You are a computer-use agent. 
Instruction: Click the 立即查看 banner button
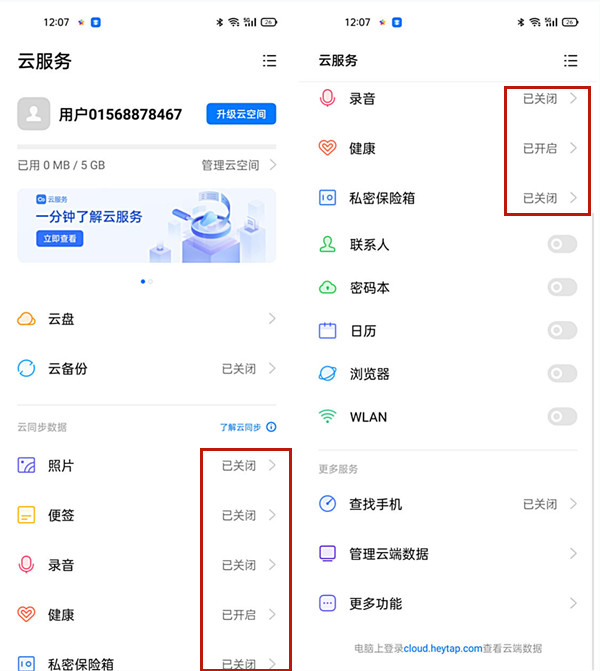(x=59, y=238)
